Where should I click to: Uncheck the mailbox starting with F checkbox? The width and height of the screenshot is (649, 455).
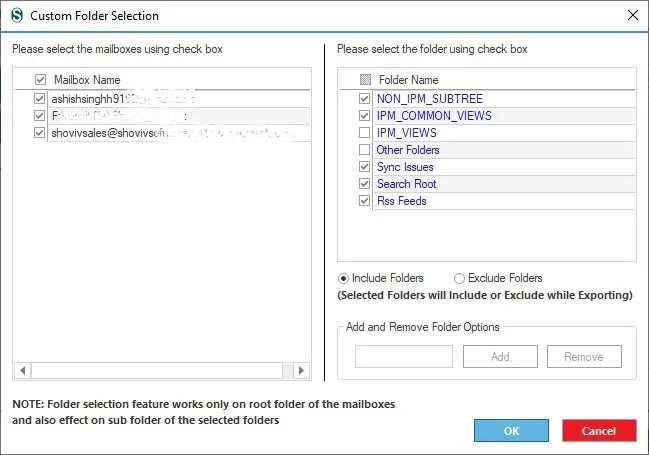(39, 116)
